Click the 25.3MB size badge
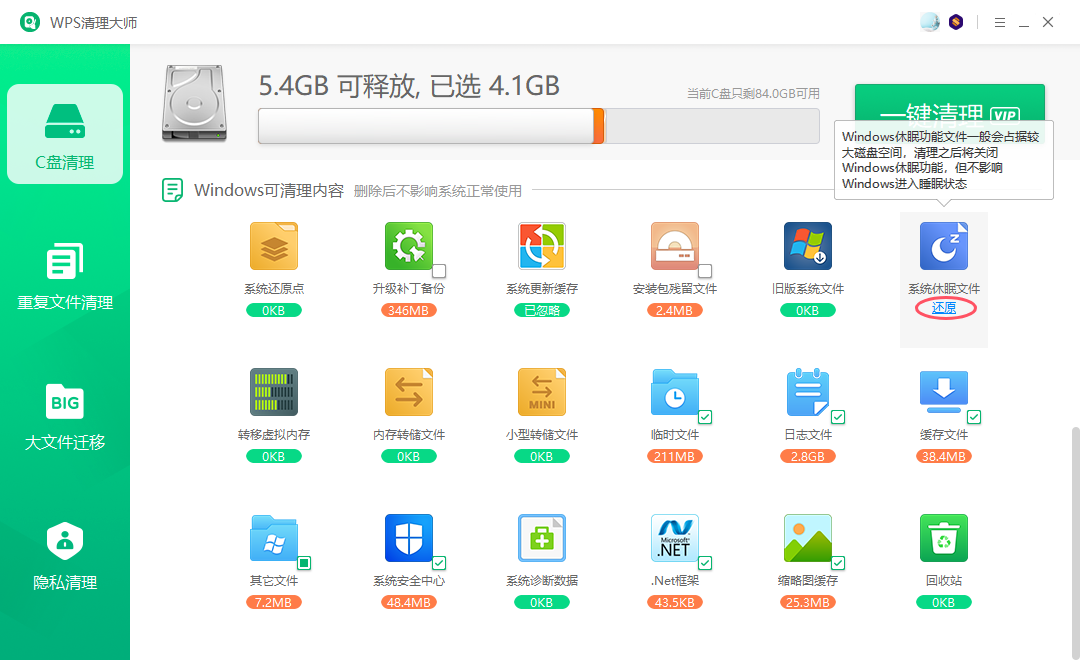1080x660 pixels. pyautogui.click(x=807, y=603)
